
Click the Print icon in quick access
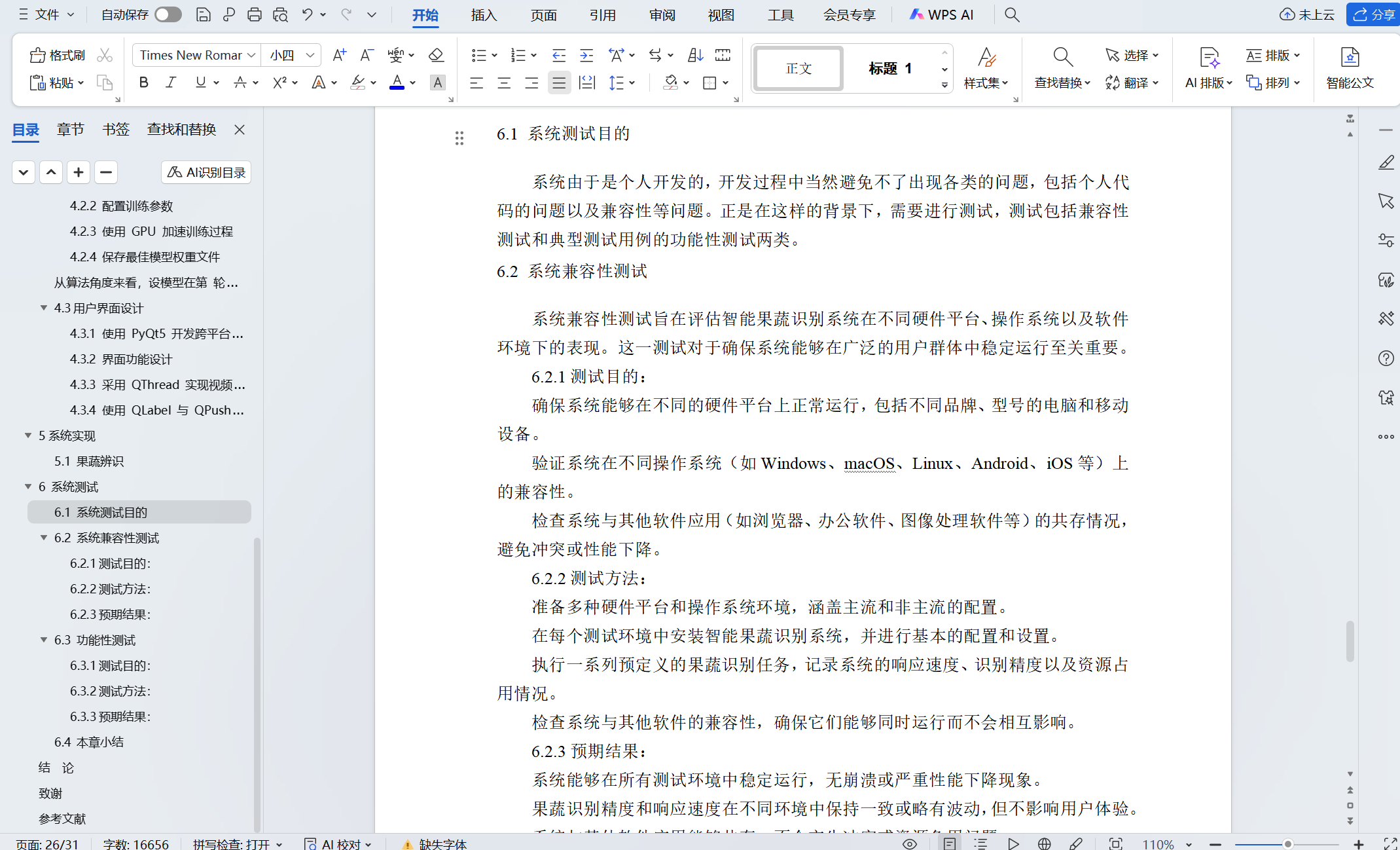click(255, 14)
